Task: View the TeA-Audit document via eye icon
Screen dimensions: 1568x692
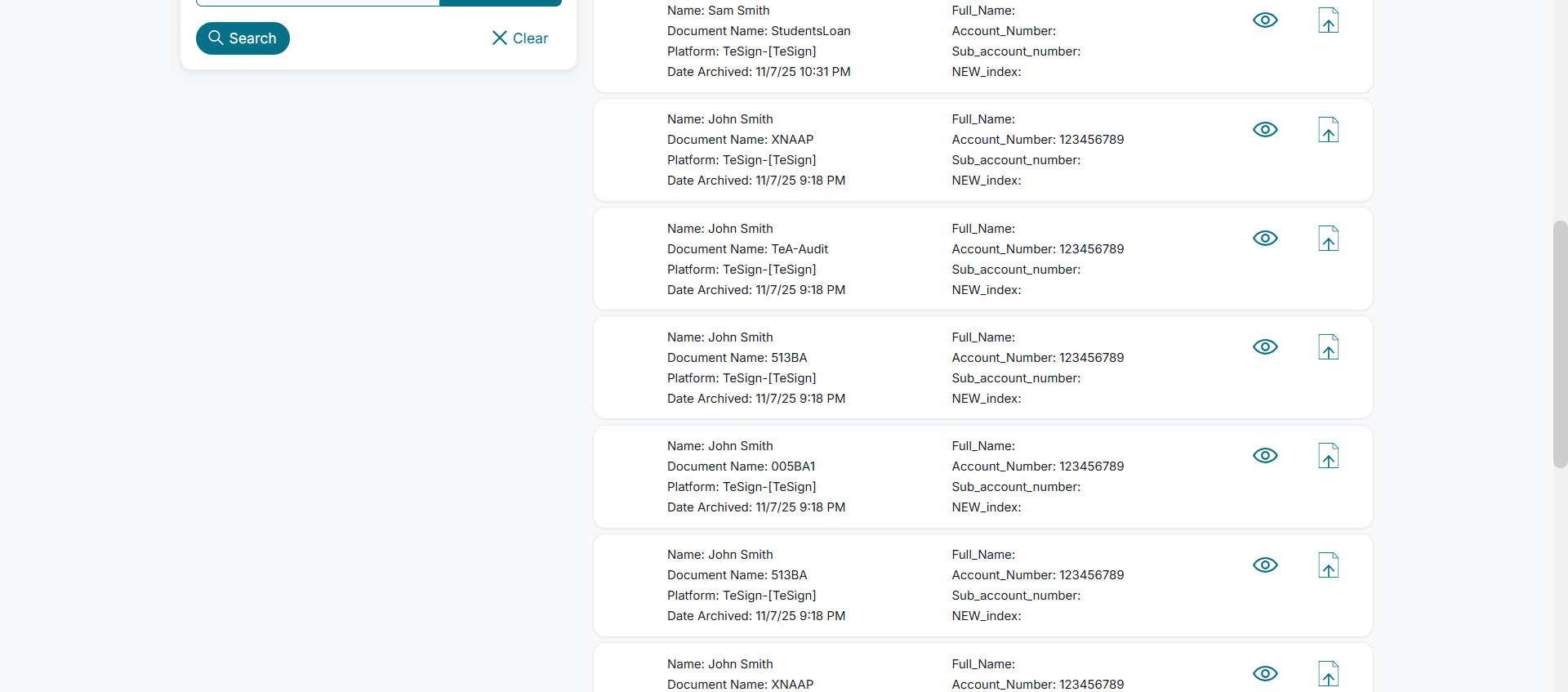Action: click(x=1265, y=239)
